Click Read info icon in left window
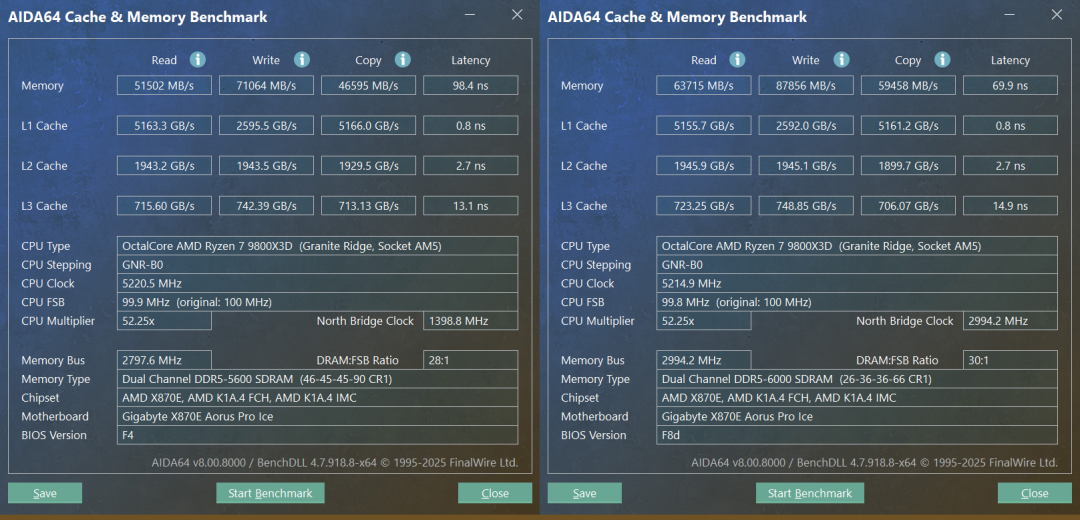The height and width of the screenshot is (520, 1080). pos(198,60)
